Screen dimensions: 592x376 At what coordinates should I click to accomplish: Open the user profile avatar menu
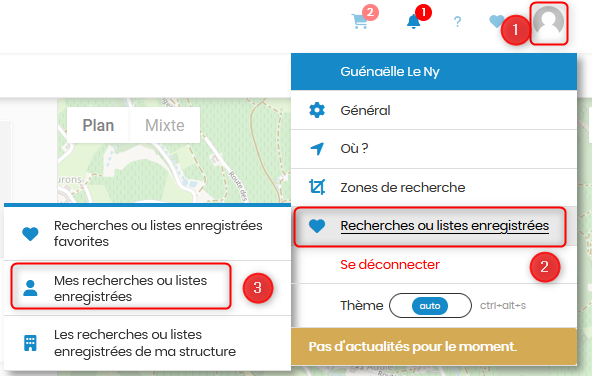coord(549,23)
